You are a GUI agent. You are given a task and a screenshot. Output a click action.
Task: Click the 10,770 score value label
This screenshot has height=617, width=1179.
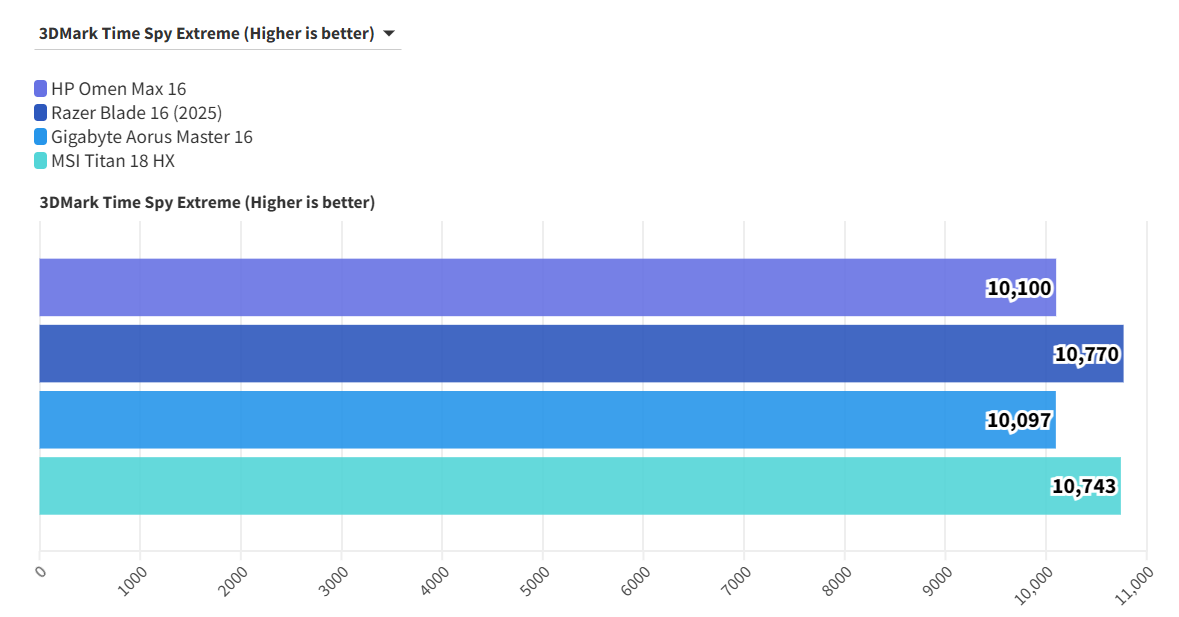click(x=1086, y=354)
